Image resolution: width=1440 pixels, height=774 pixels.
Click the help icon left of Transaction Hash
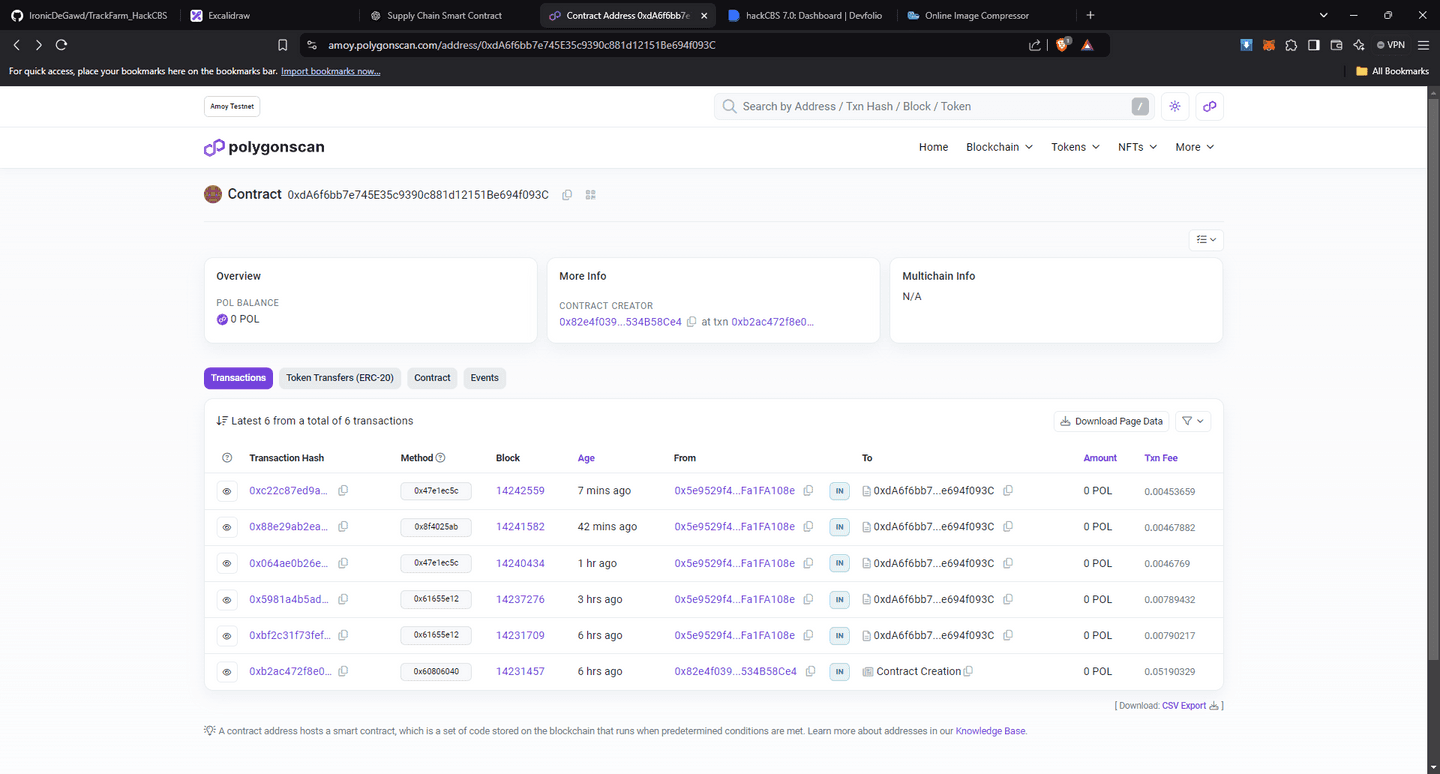[227, 458]
